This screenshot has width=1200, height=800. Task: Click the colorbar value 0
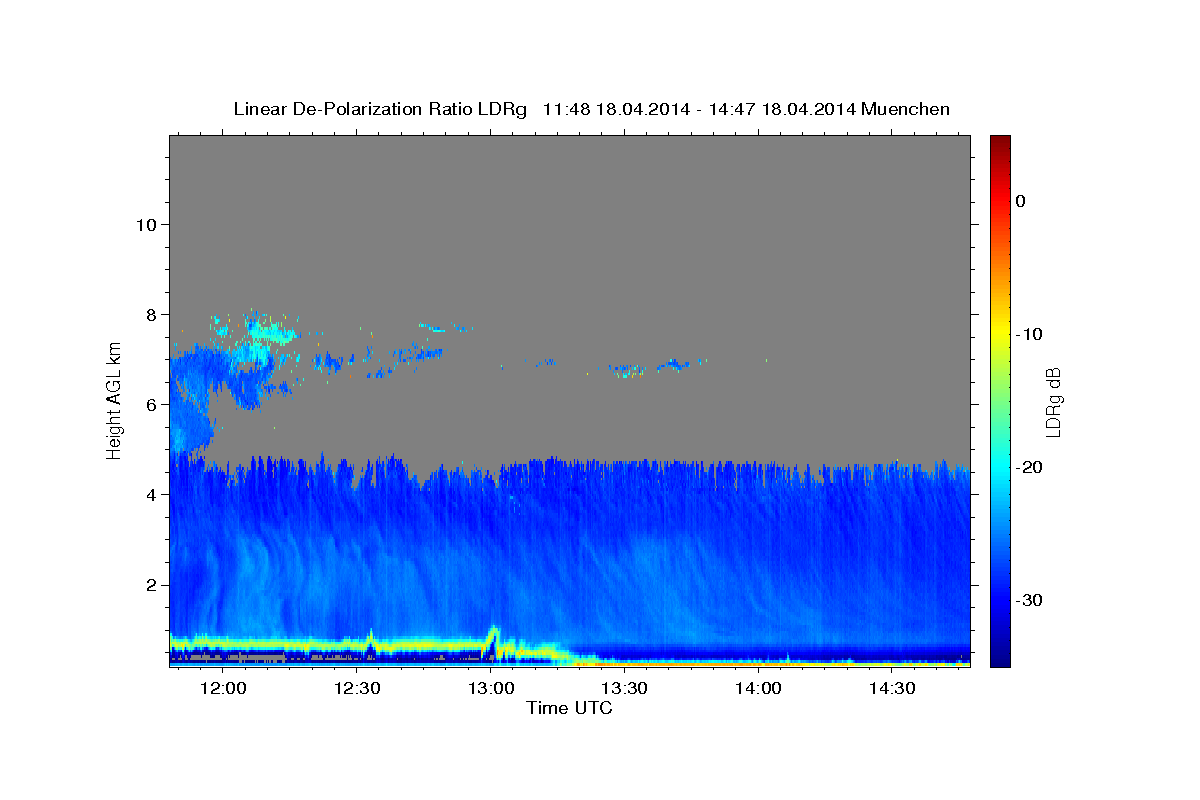[1021, 201]
